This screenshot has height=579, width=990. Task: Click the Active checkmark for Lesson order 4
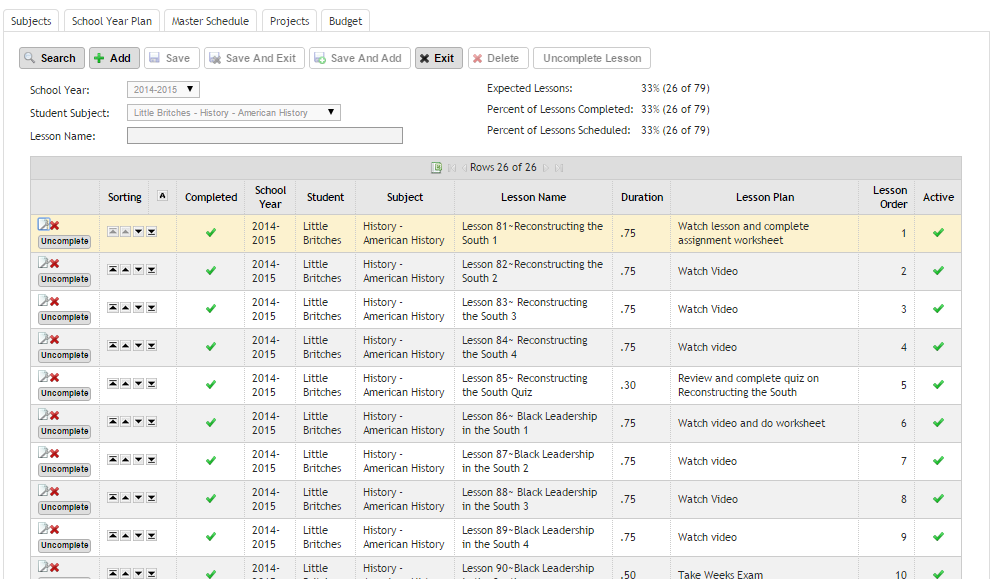938,347
